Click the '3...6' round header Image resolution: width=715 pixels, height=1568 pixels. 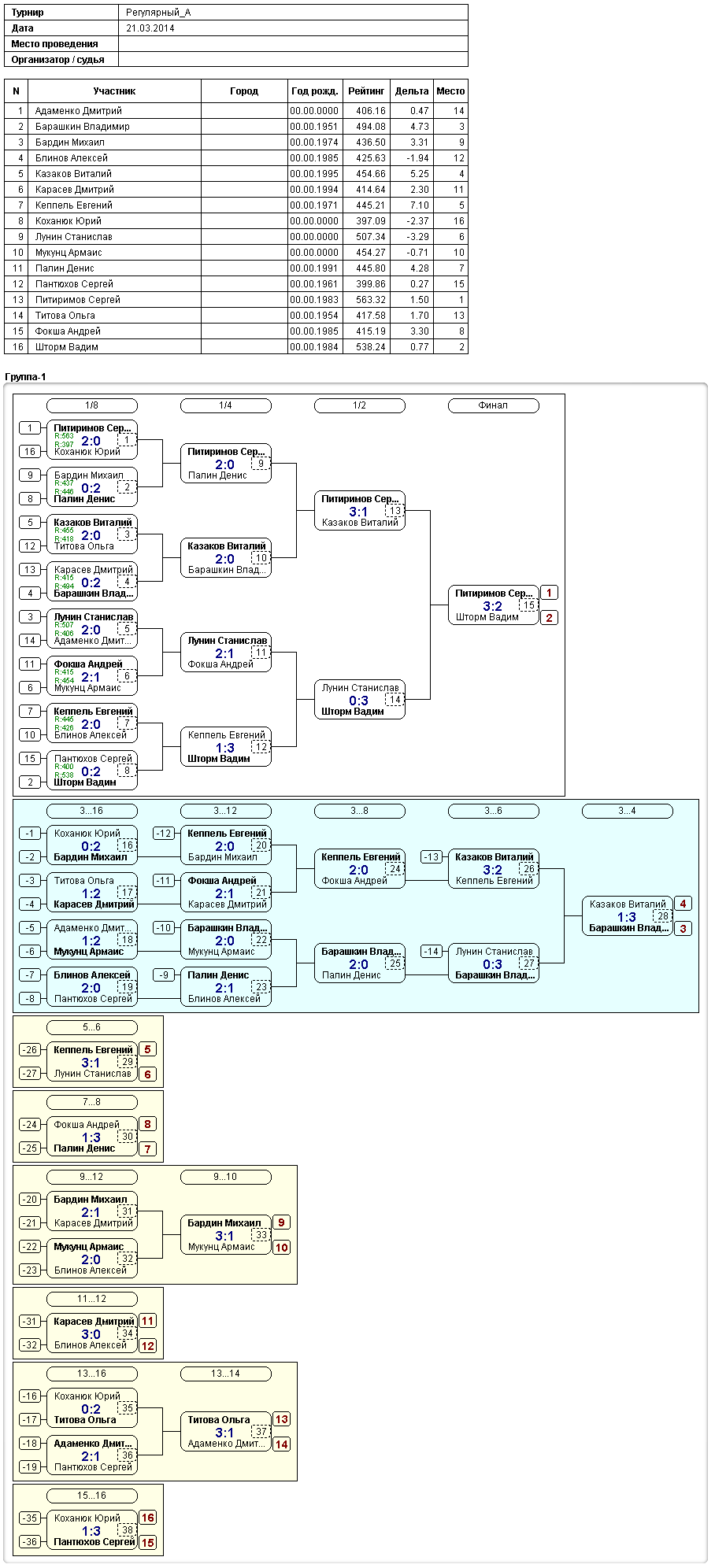[x=494, y=811]
